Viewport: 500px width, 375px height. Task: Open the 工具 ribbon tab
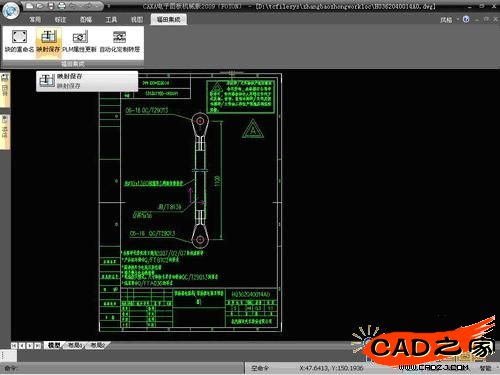tap(111, 20)
